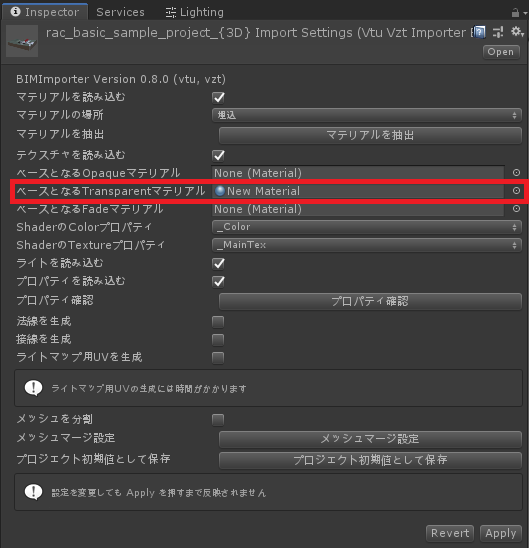
Task: Switch to the Lighting tab
Action: [x=195, y=12]
